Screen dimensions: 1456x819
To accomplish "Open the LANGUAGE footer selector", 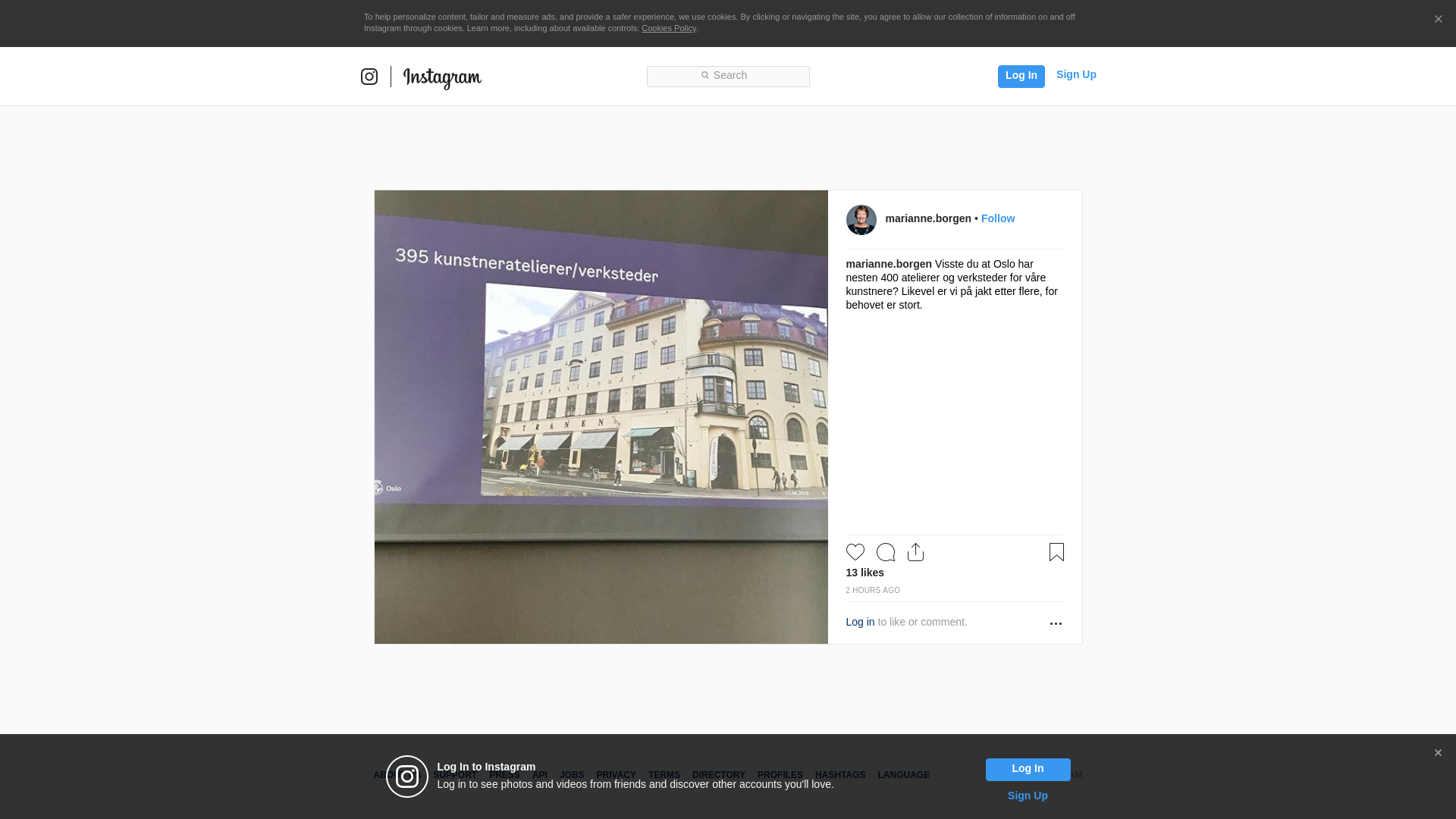I will [903, 775].
